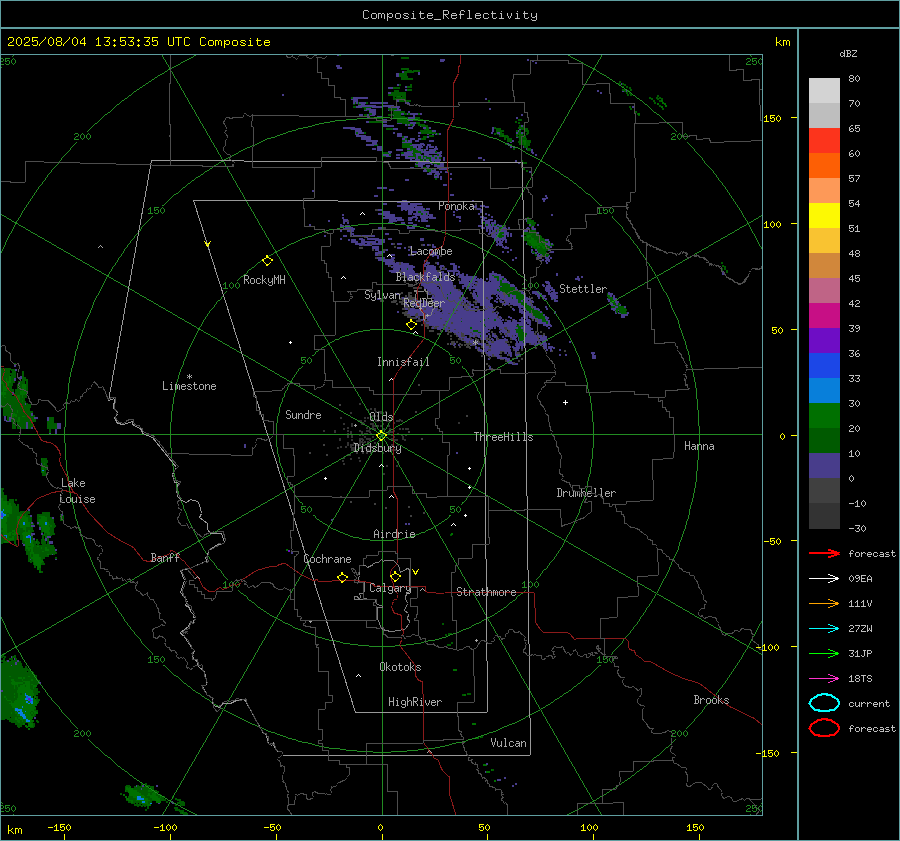Click the Airdrie map label

[394, 534]
